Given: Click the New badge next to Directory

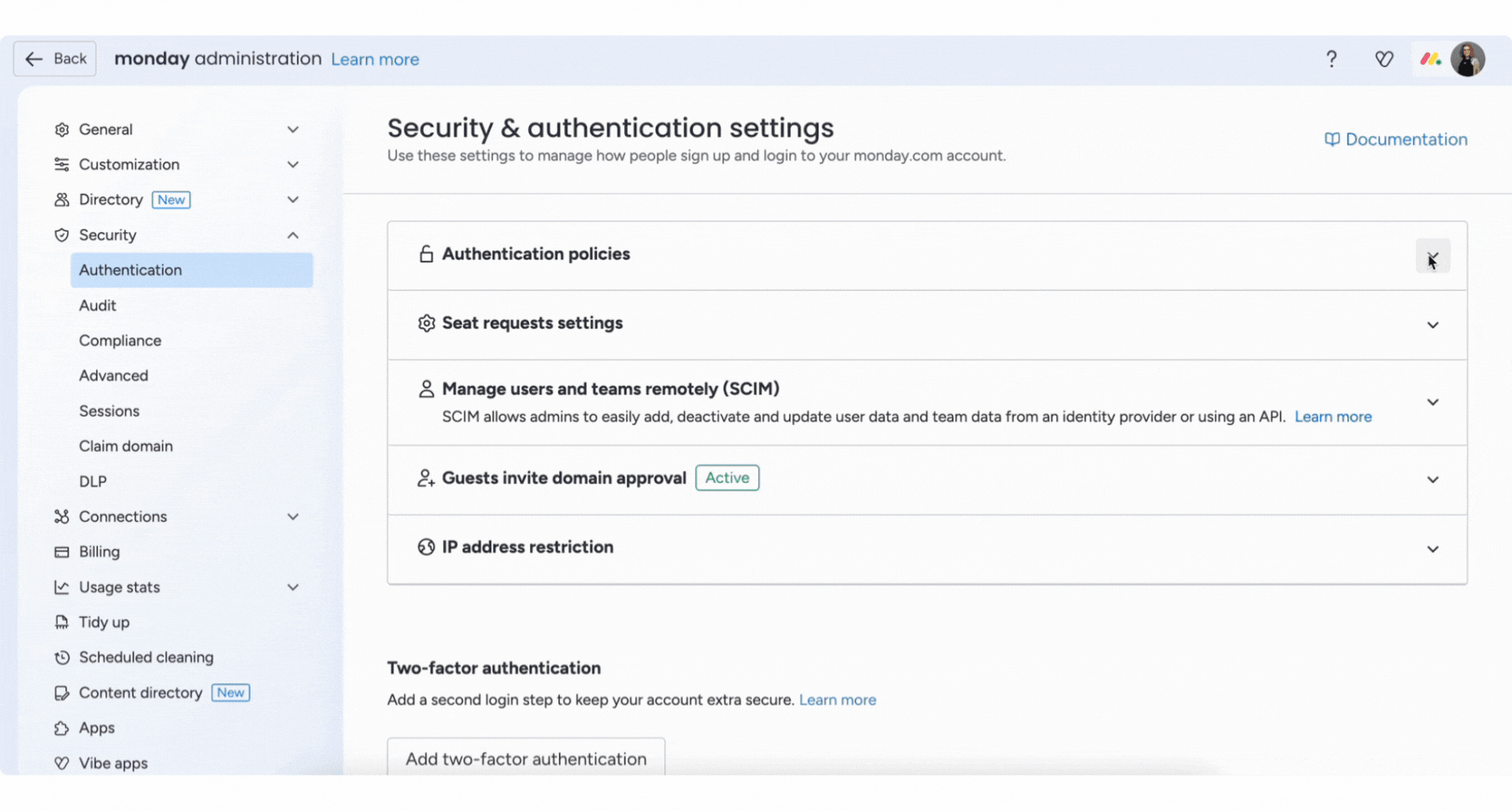Looking at the screenshot, I should pos(171,200).
